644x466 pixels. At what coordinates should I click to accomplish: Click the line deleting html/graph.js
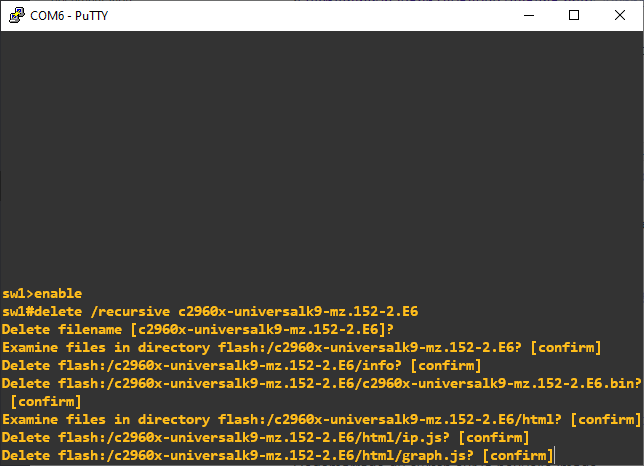click(277, 455)
